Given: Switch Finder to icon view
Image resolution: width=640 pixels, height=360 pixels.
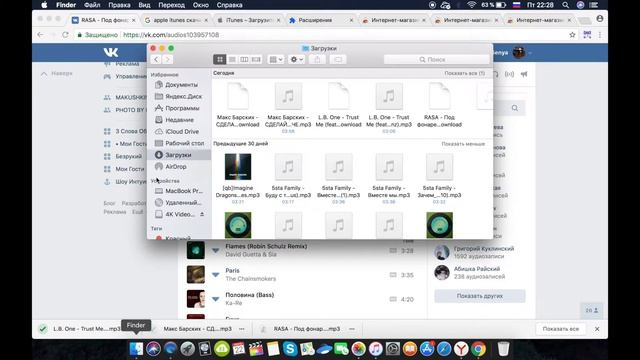Looking at the screenshot, I should click(220, 60).
